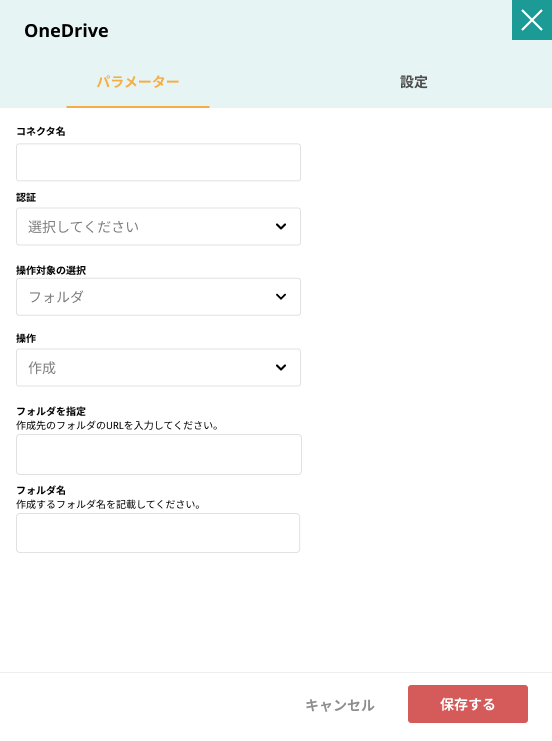Focus the コネクタ名 text field
This screenshot has width=552, height=741.
[158, 162]
